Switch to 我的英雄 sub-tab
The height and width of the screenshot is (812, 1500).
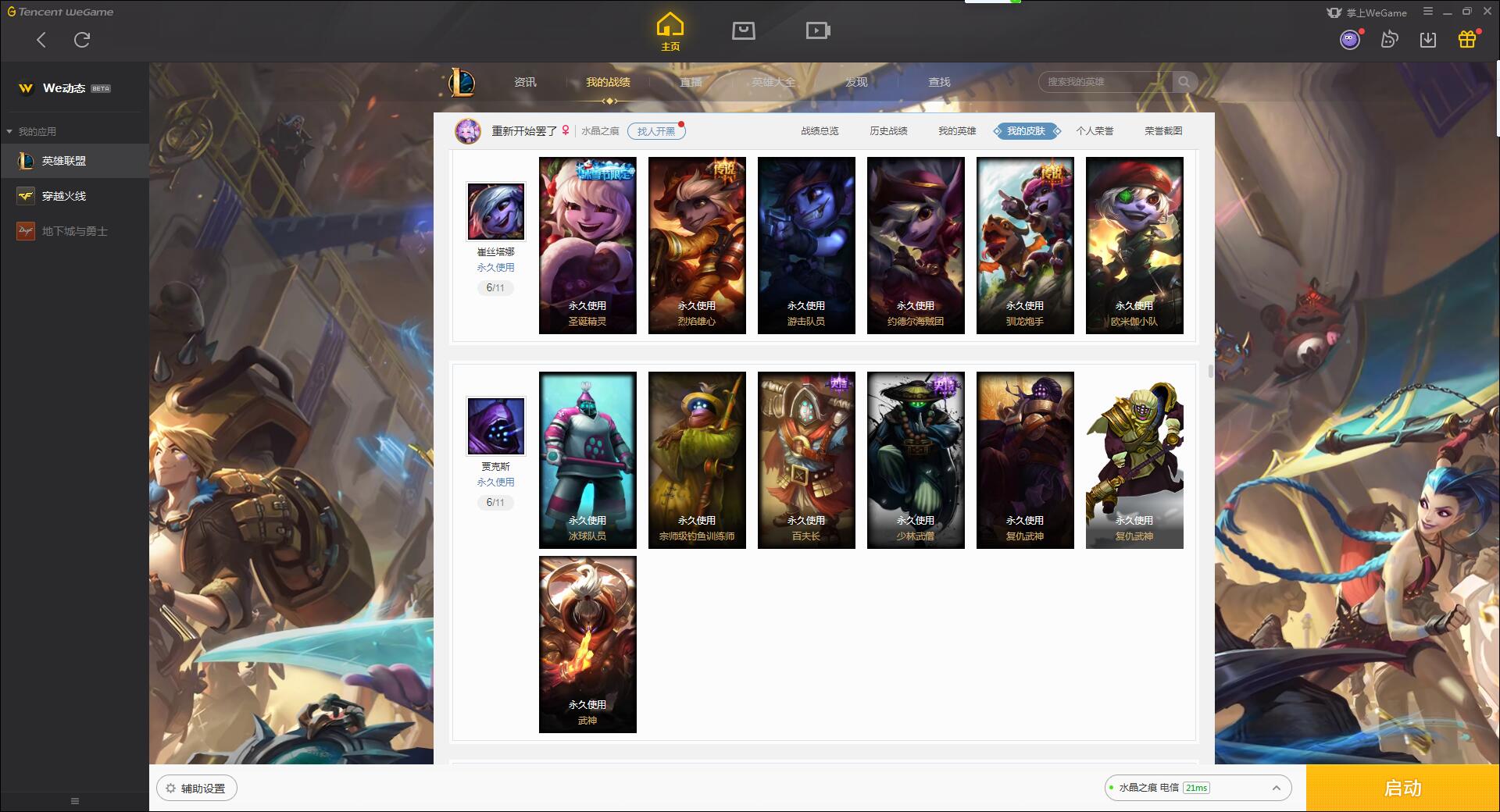pos(957,131)
